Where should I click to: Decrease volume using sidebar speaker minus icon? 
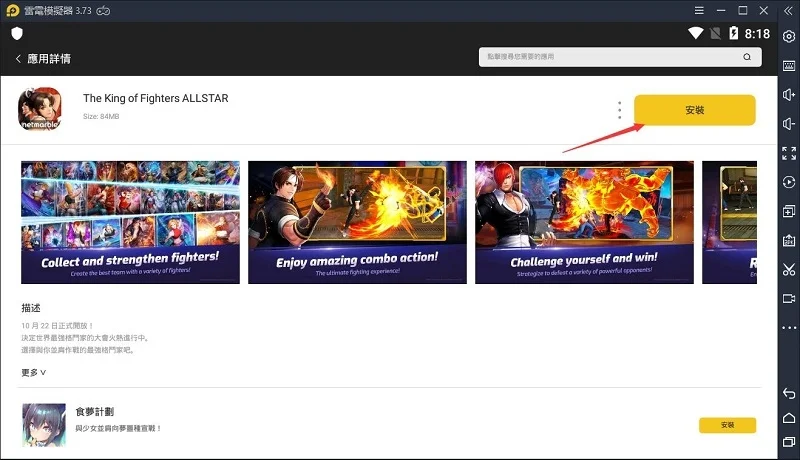coord(789,124)
